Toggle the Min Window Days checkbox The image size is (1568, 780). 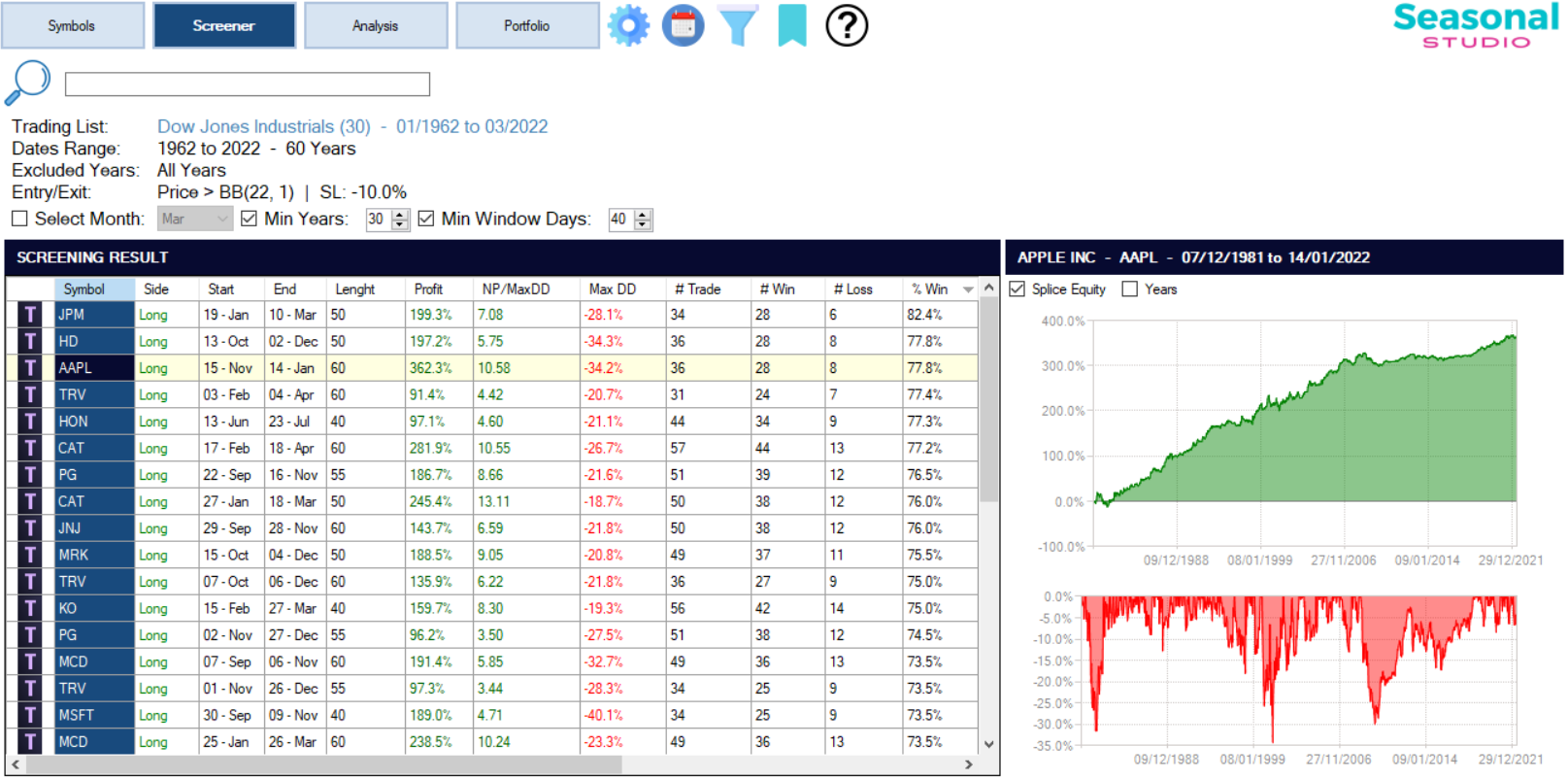click(425, 219)
